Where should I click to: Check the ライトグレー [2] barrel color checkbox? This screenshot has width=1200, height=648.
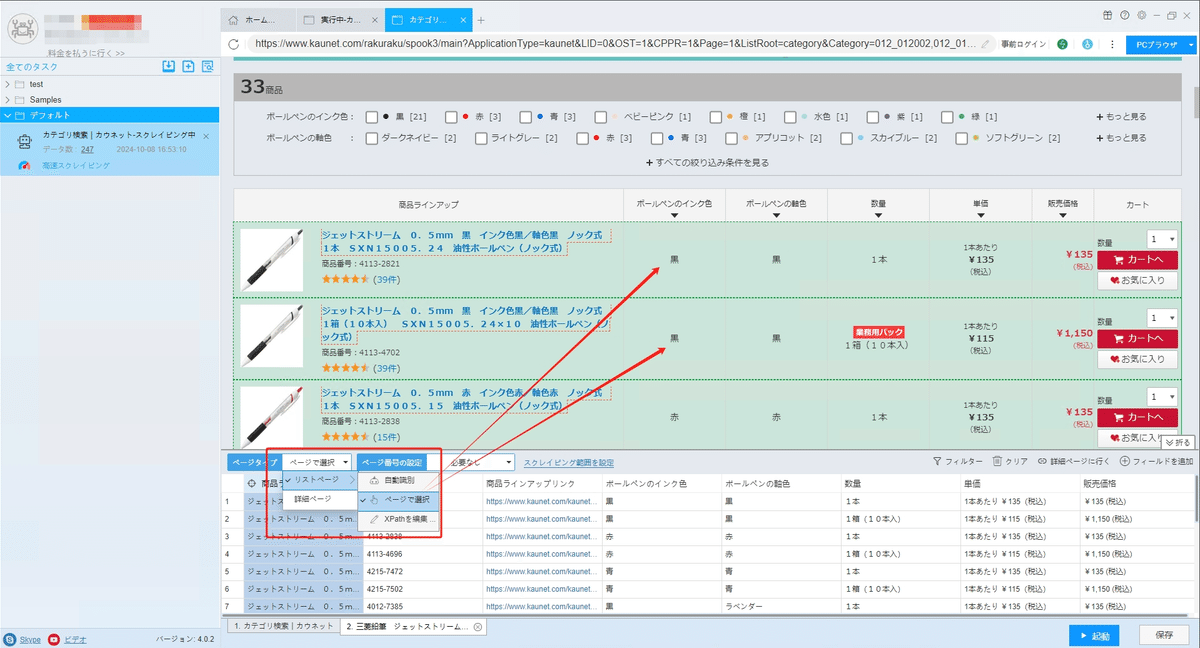[x=481, y=138]
